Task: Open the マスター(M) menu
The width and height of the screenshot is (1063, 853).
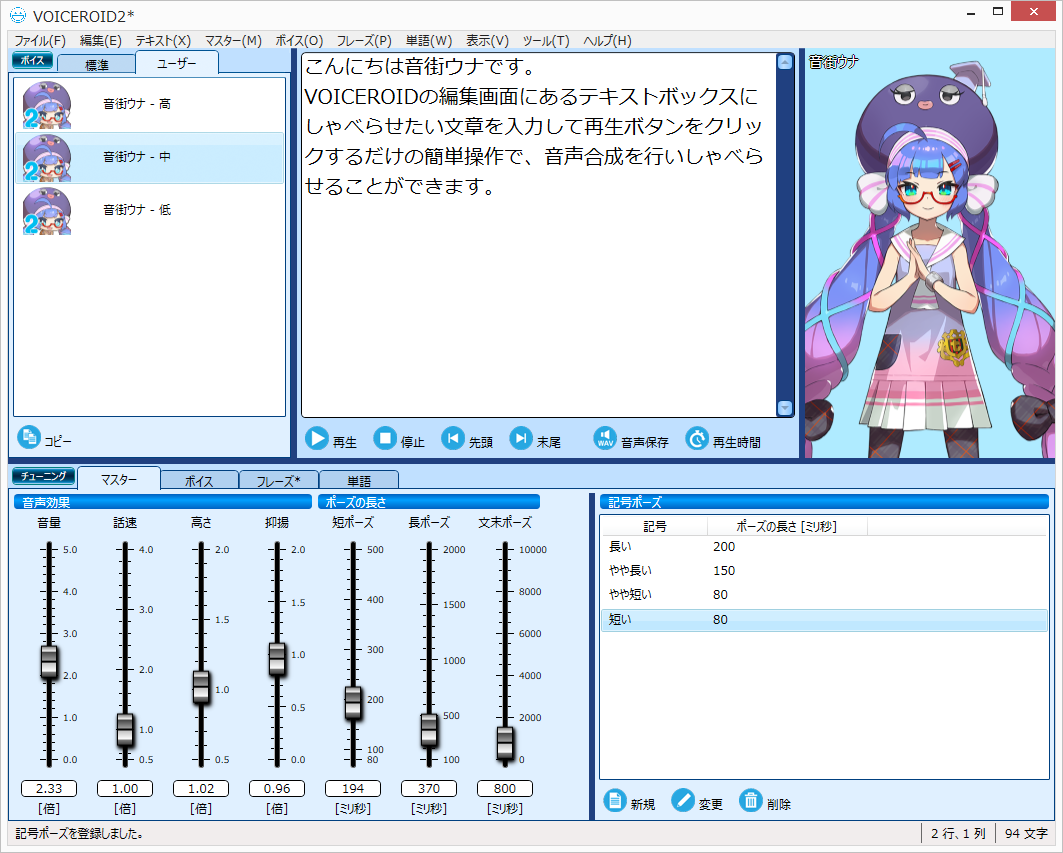Action: [x=233, y=41]
